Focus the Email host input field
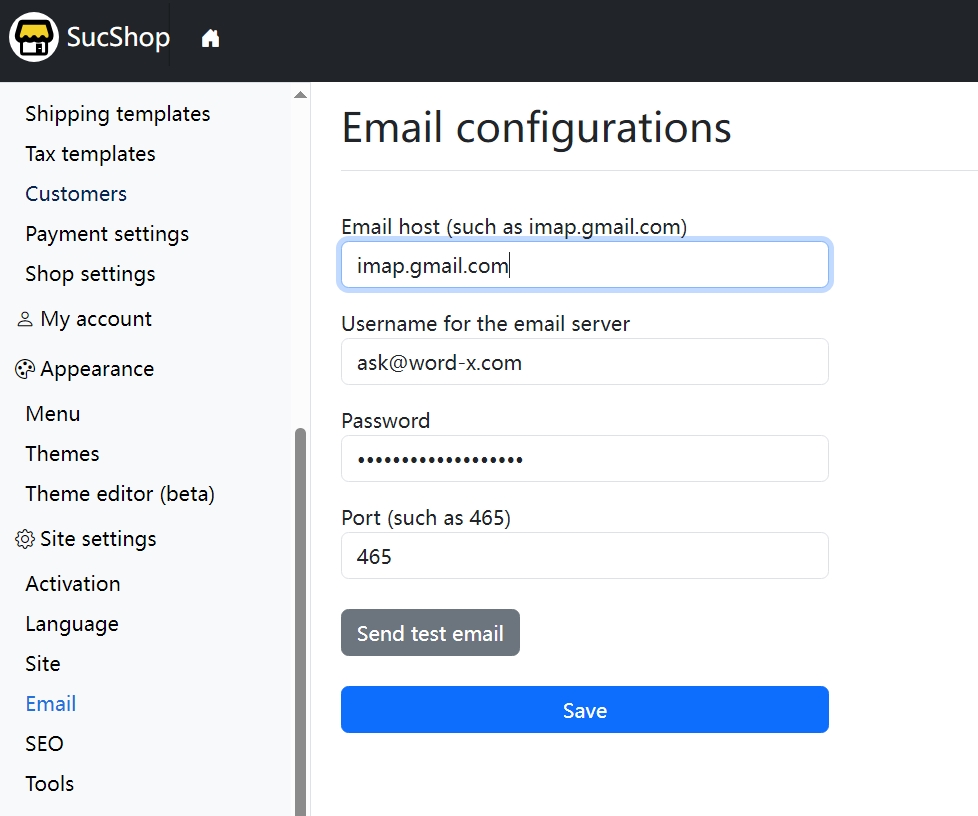978x816 pixels. pyautogui.click(x=584, y=266)
